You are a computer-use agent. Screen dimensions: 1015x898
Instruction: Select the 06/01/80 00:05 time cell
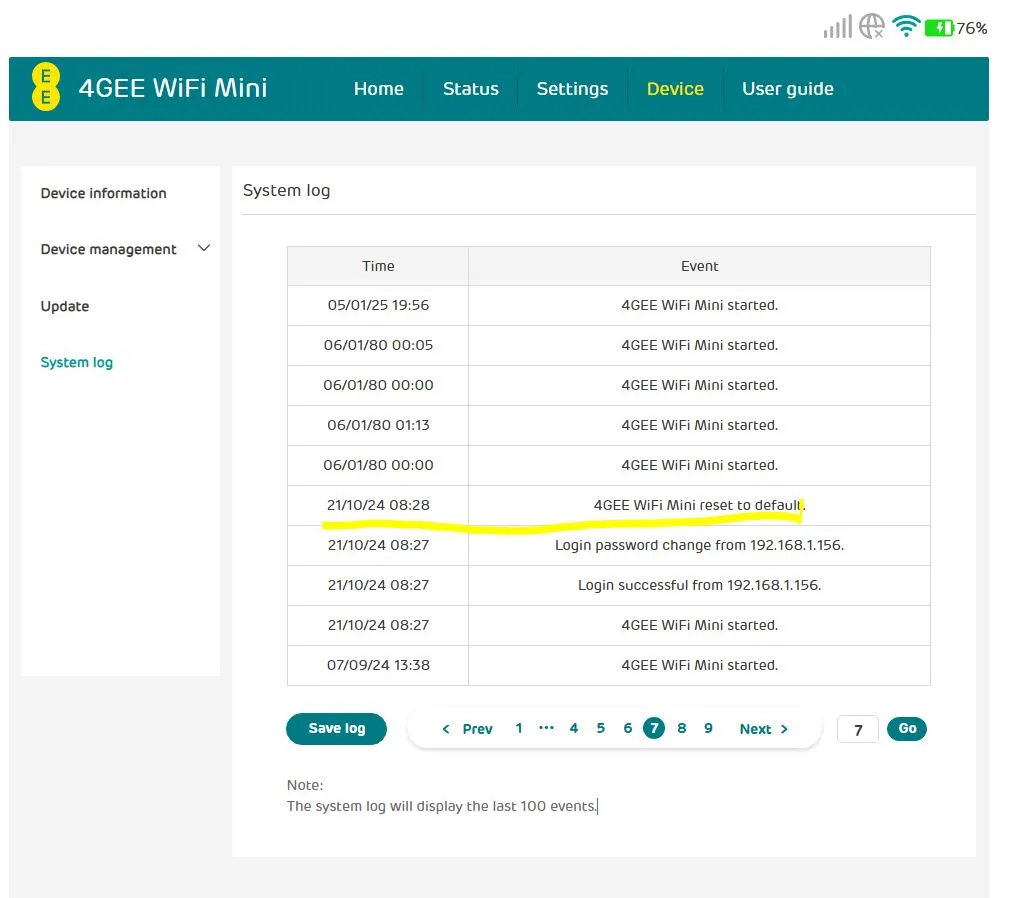pos(378,345)
